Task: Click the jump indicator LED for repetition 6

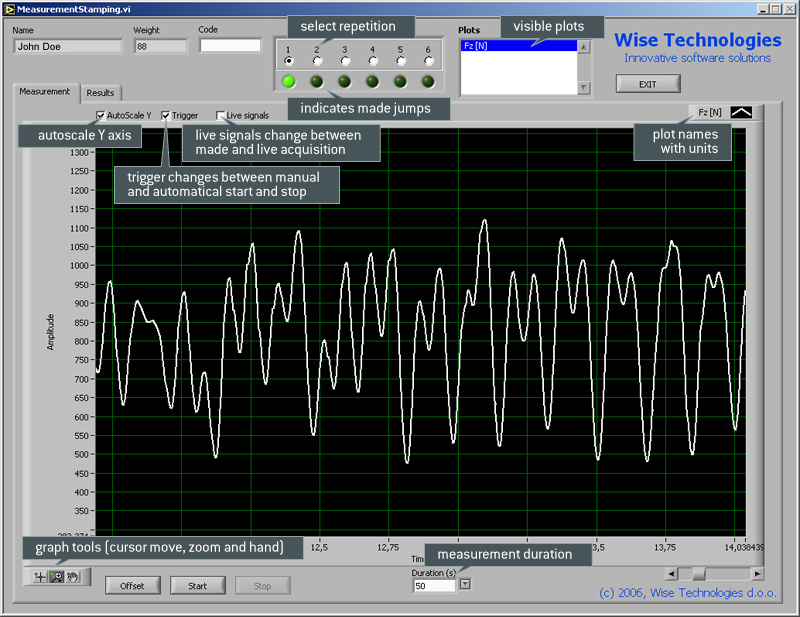Action: (428, 81)
